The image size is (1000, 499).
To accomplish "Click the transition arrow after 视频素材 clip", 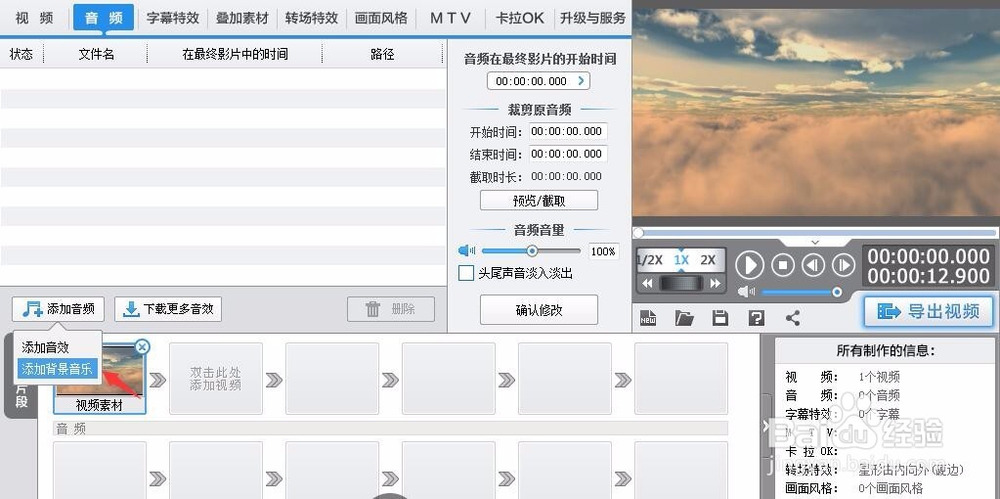I will pyautogui.click(x=158, y=380).
